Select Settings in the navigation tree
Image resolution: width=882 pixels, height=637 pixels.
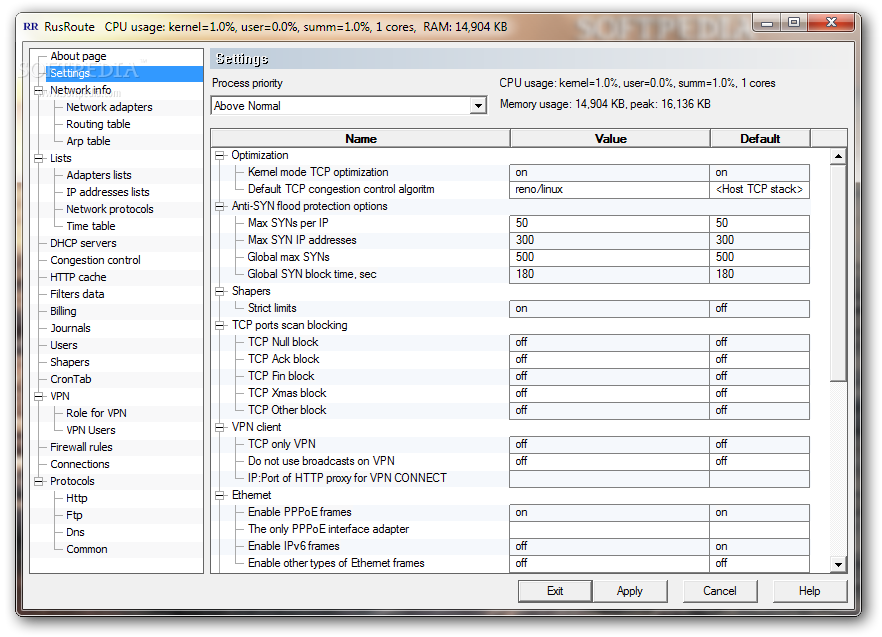[70, 73]
